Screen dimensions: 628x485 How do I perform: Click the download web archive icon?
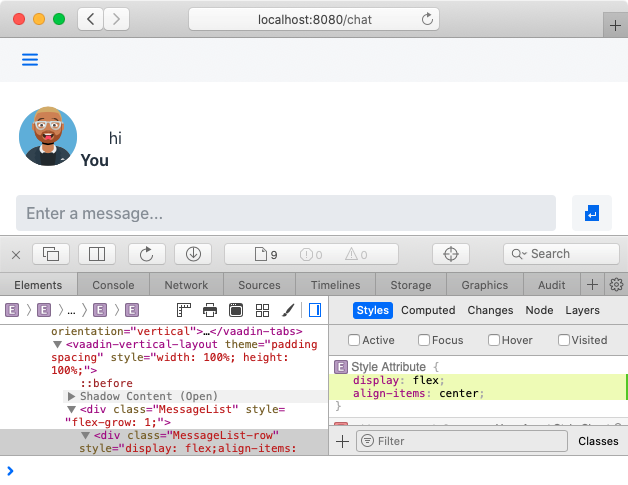tap(193, 254)
